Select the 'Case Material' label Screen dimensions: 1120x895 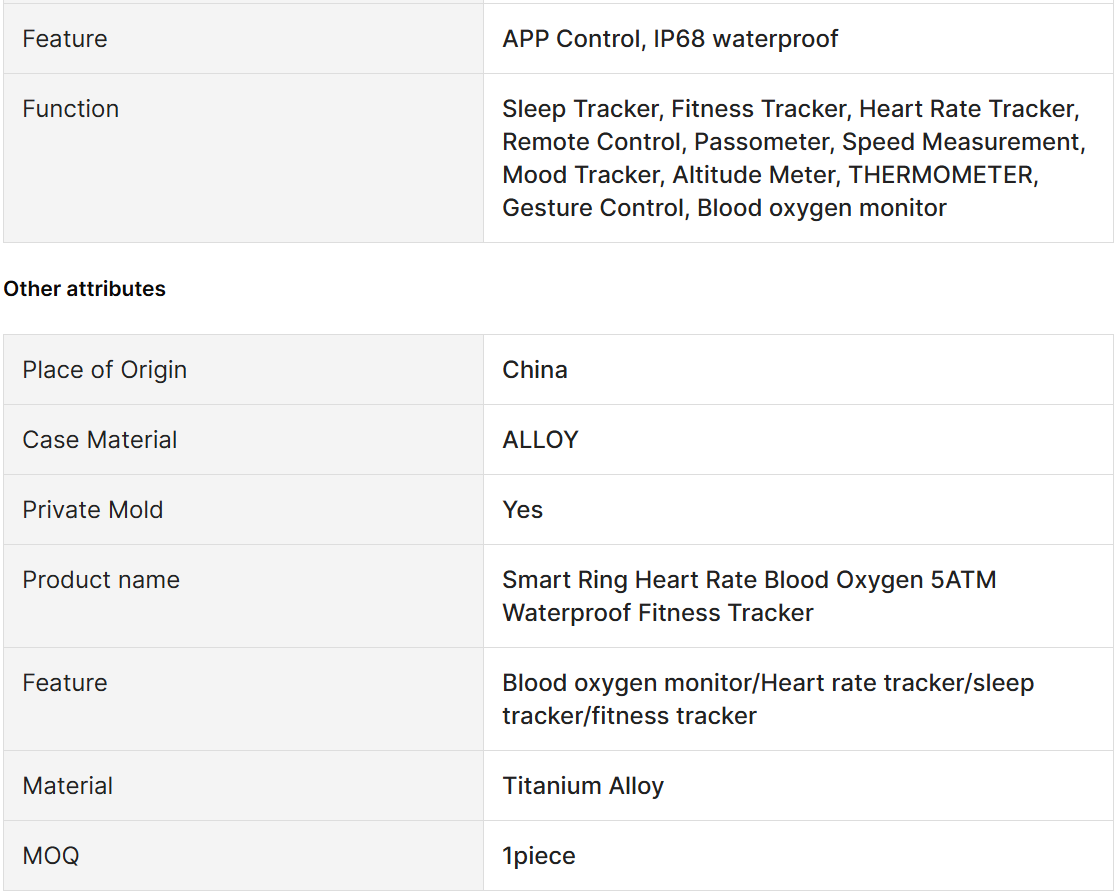[100, 440]
